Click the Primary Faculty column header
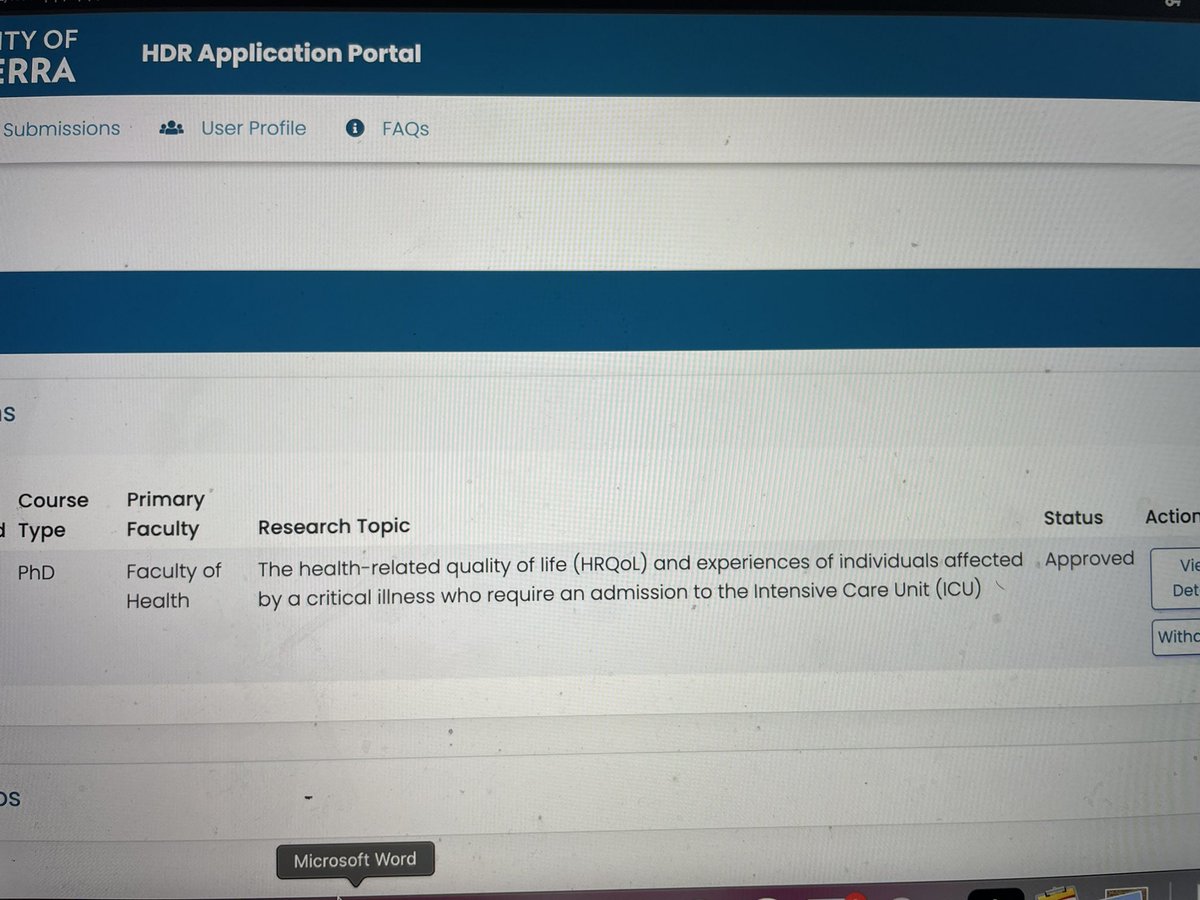This screenshot has height=900, width=1200. point(165,514)
